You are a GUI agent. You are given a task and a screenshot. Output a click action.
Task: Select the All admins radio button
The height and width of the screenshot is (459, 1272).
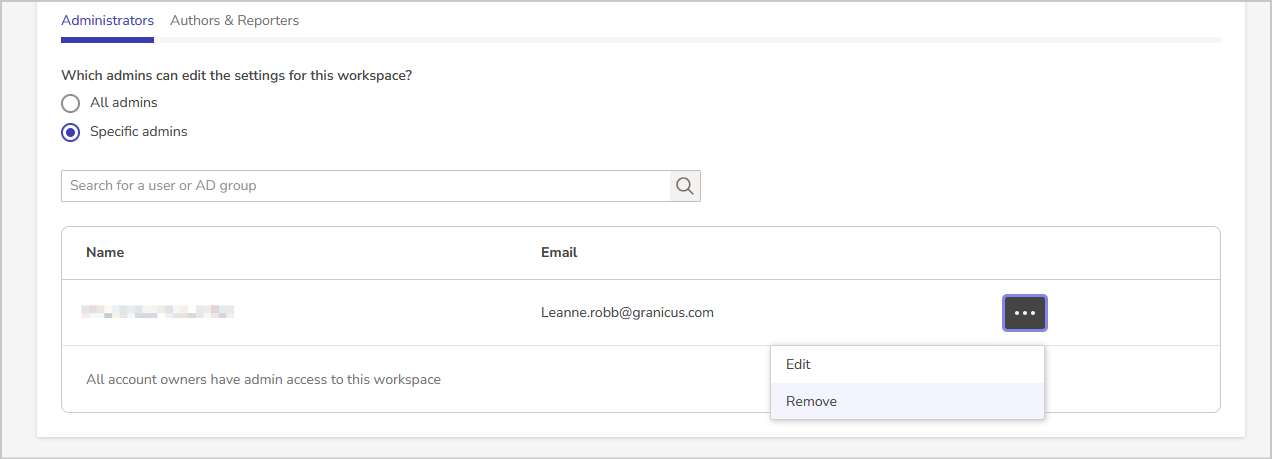pyautogui.click(x=70, y=103)
